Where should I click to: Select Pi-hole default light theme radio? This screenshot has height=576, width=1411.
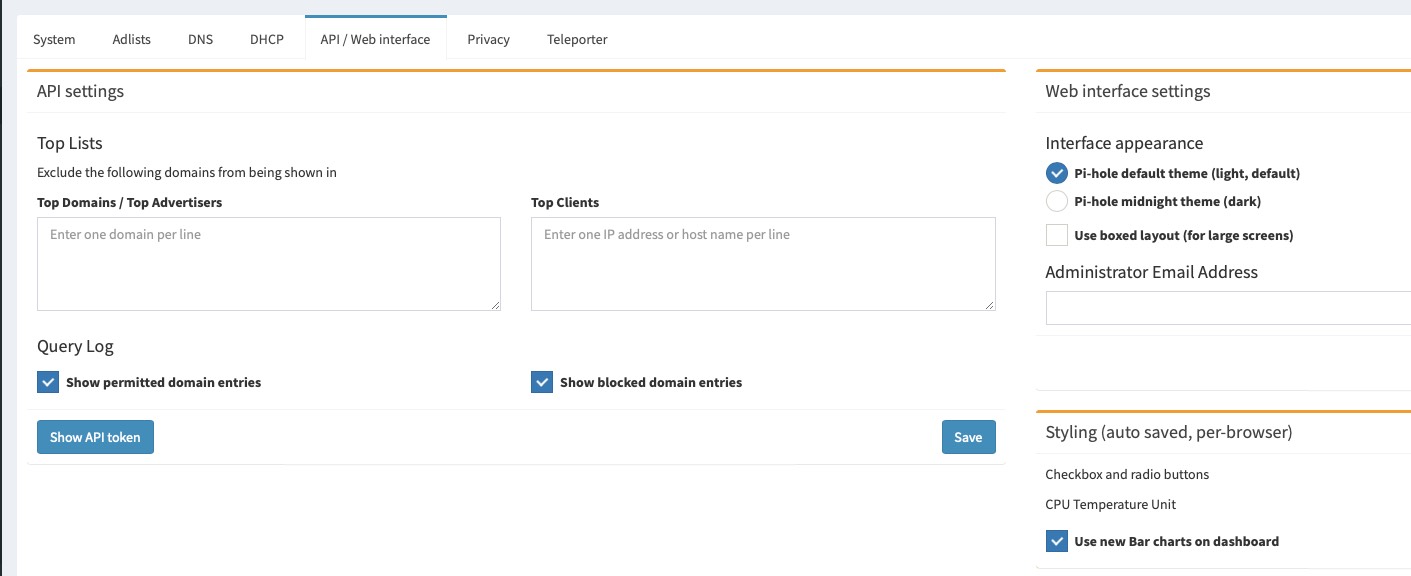(x=1057, y=173)
